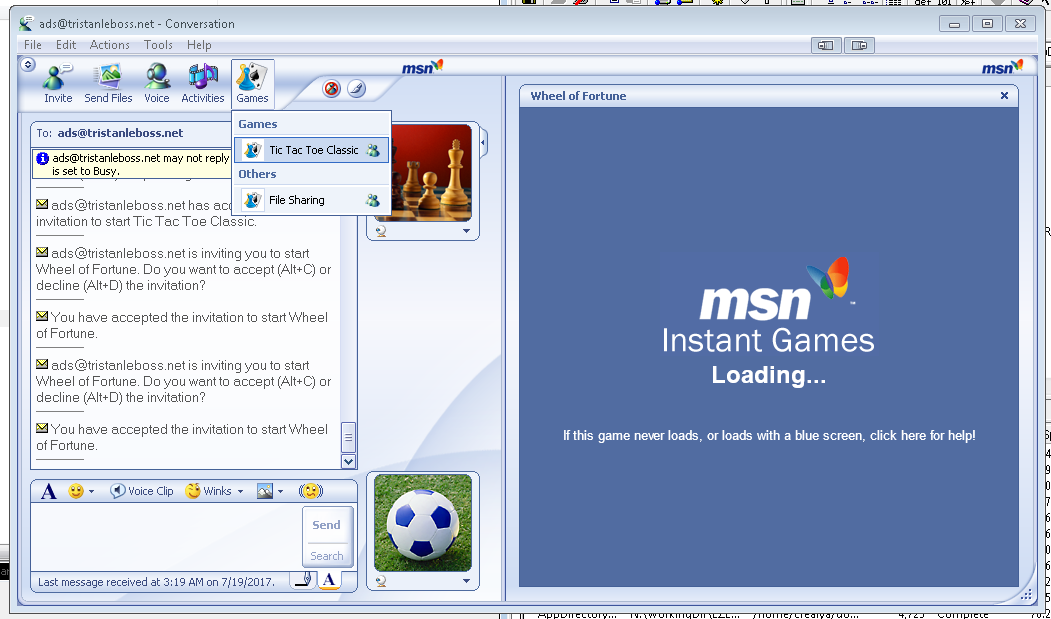Maximize the Conversation window
1051x619 pixels.
987,24
